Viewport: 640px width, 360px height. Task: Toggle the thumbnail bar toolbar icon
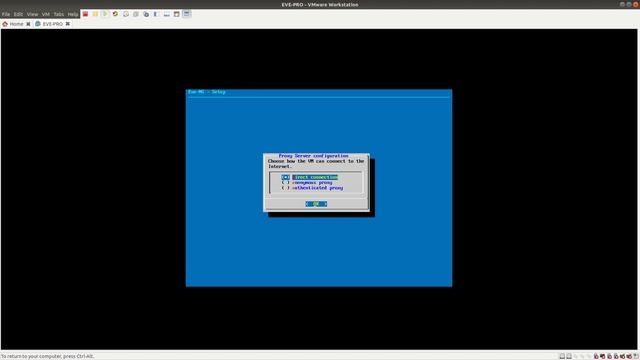point(167,14)
